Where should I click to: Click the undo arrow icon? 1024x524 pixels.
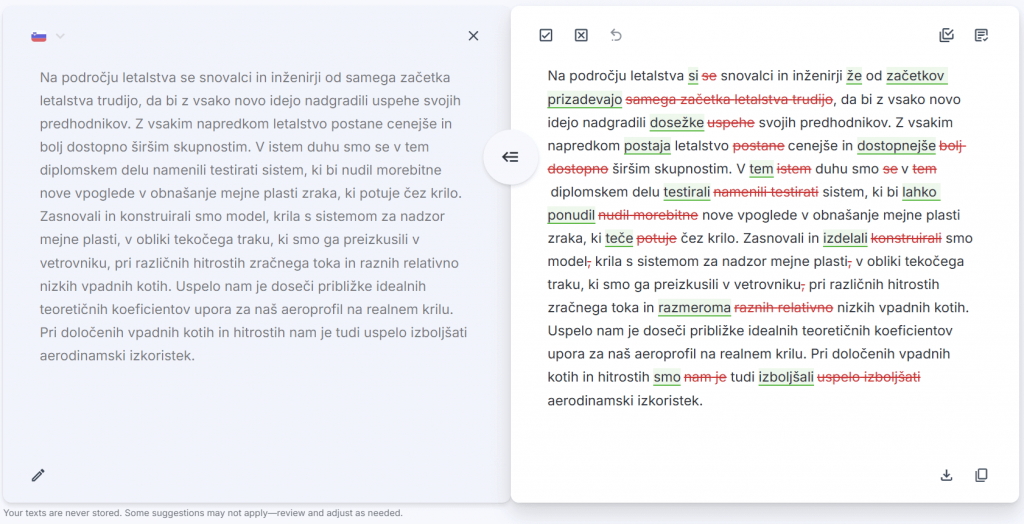tap(616, 36)
